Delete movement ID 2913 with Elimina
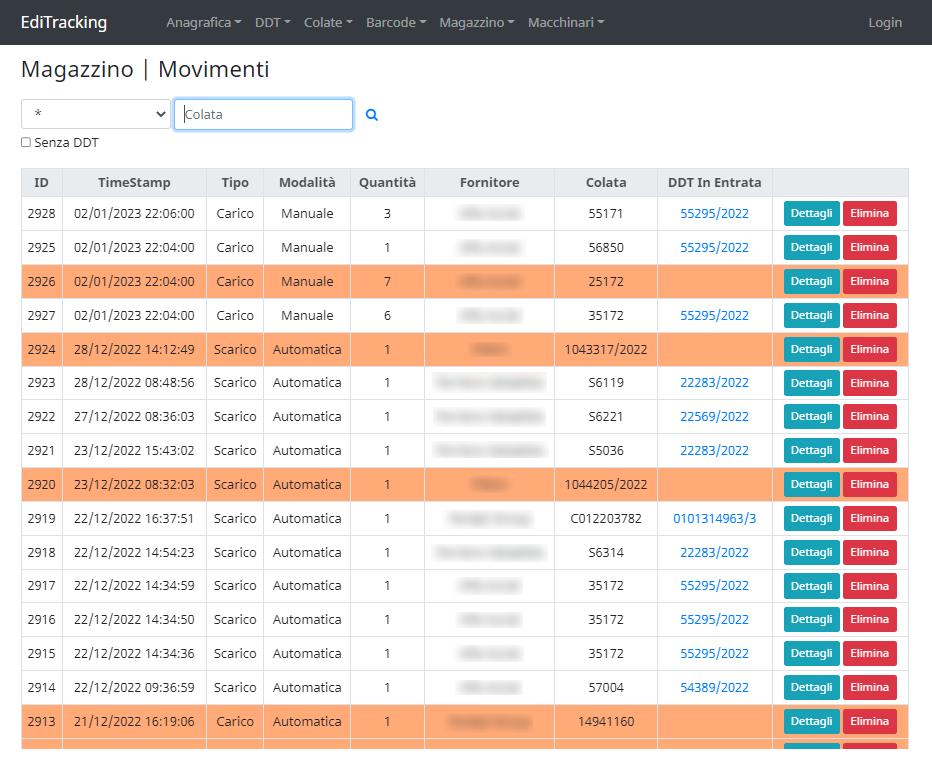This screenshot has height=772, width=932. point(869,721)
